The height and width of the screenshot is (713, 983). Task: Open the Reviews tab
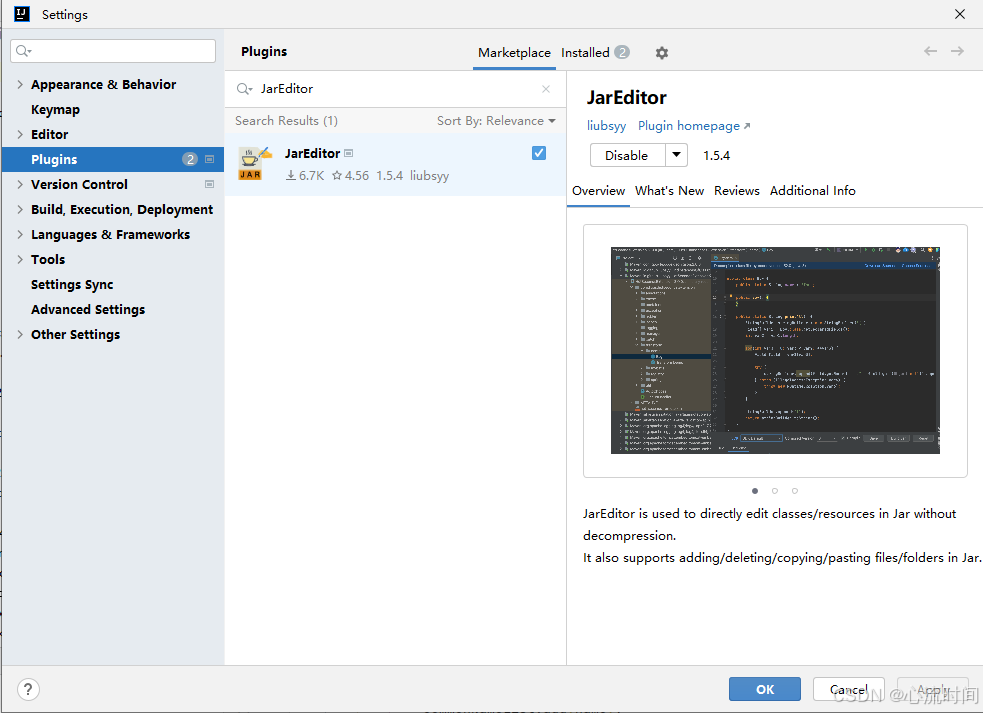pos(737,191)
